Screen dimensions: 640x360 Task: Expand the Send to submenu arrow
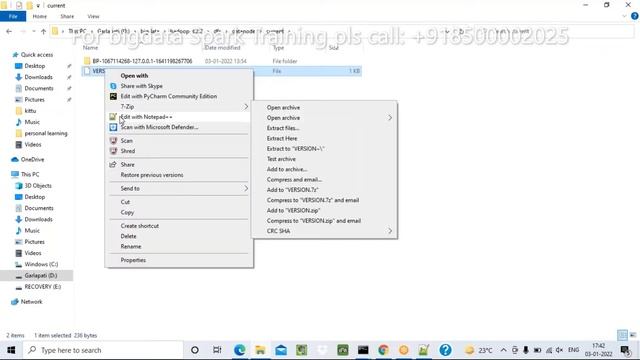246,189
